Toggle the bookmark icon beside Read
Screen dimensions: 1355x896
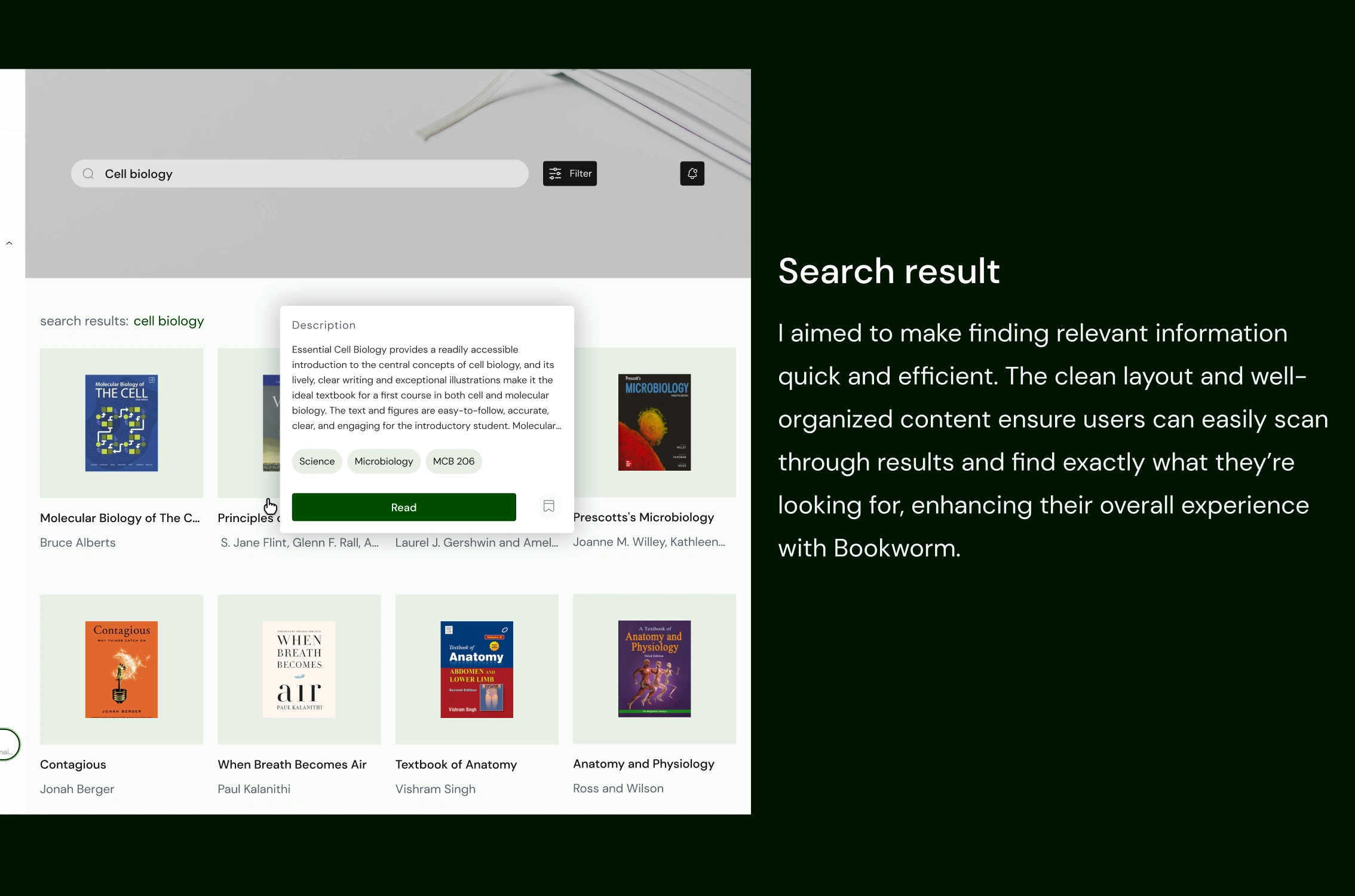tap(548, 507)
